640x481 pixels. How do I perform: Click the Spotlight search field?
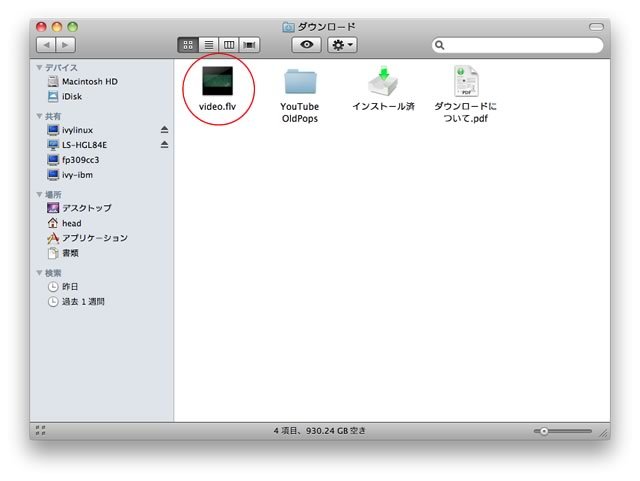pos(522,45)
